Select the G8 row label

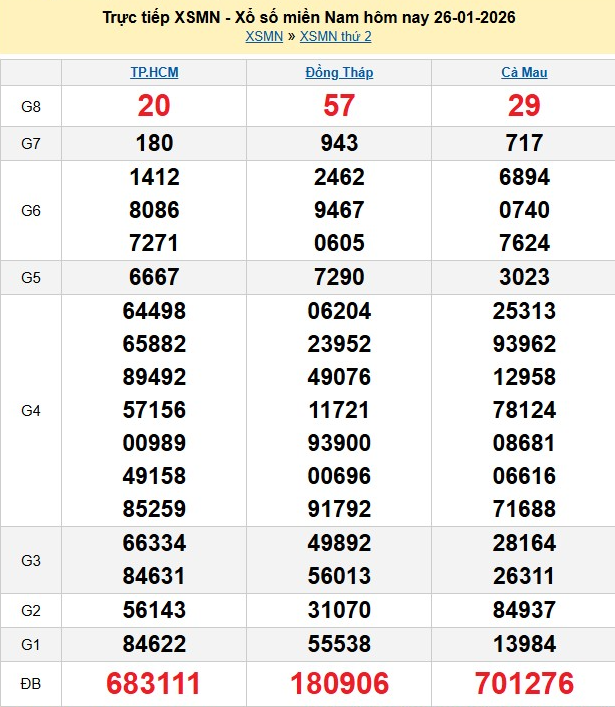[x=30, y=107]
